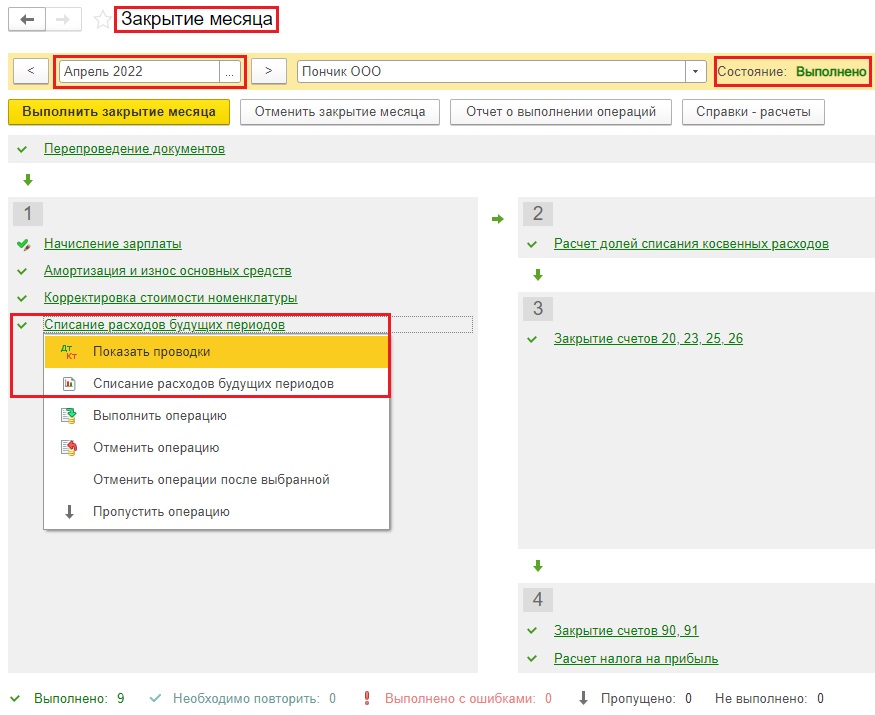Click down-arrow icon next to 'Пропустить операцию'
875x715 pixels.
[69, 512]
